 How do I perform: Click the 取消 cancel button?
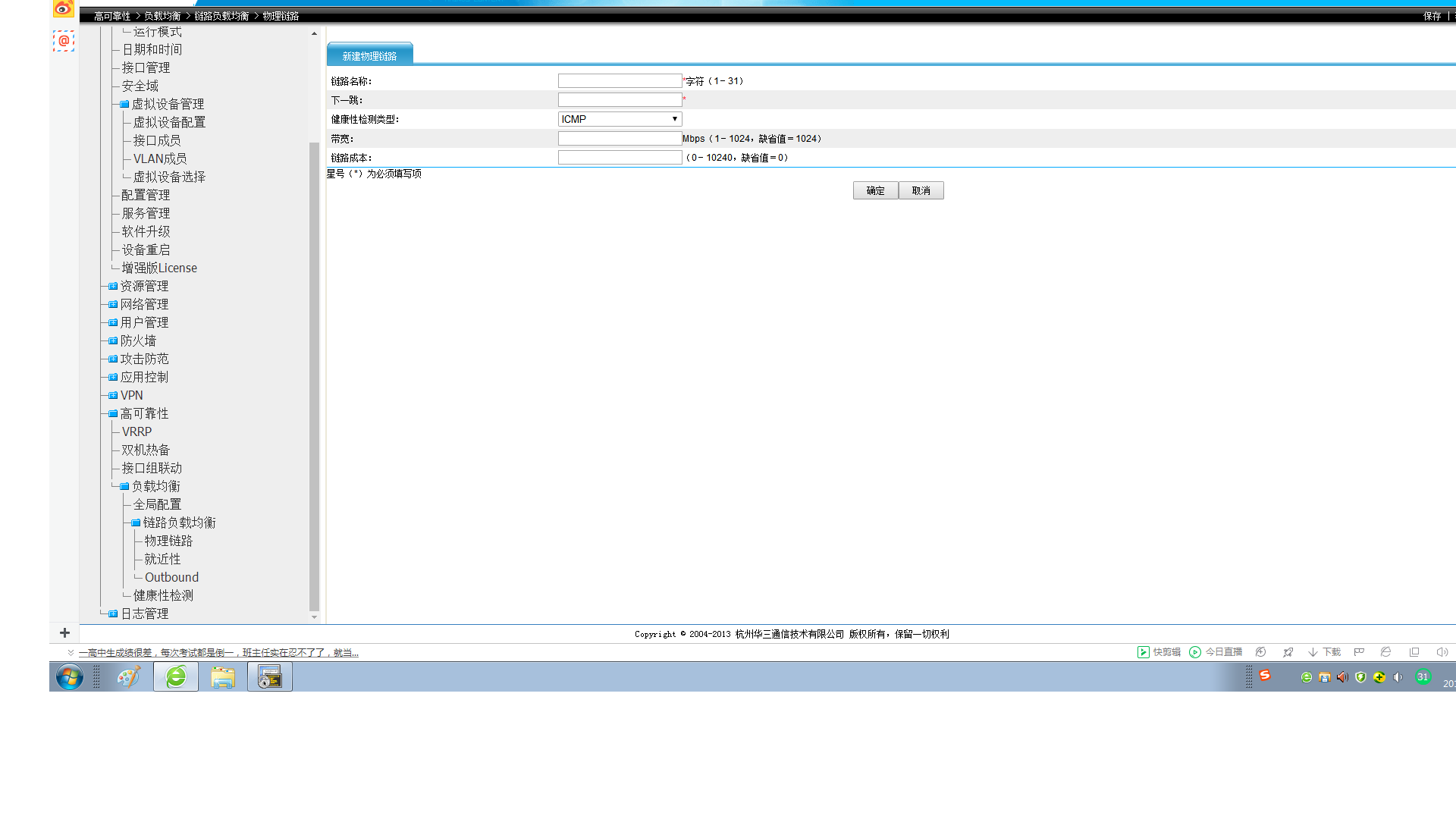(921, 190)
